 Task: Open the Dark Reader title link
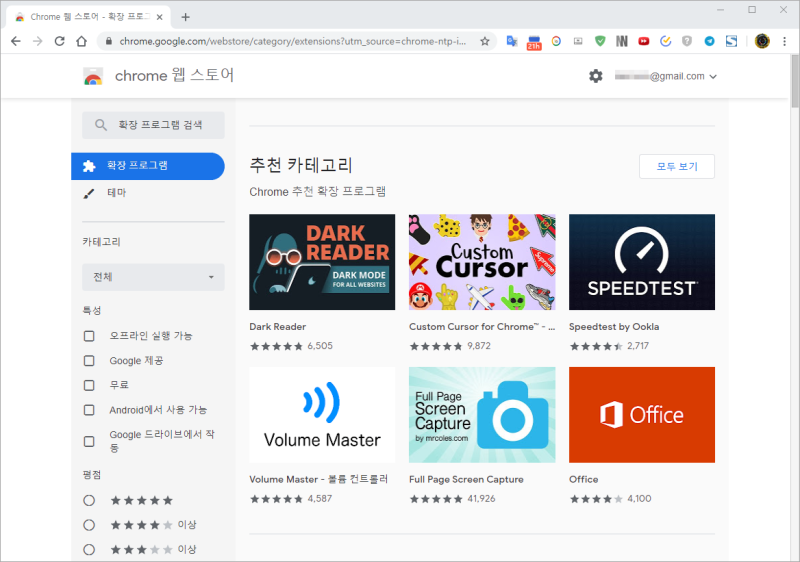point(278,327)
